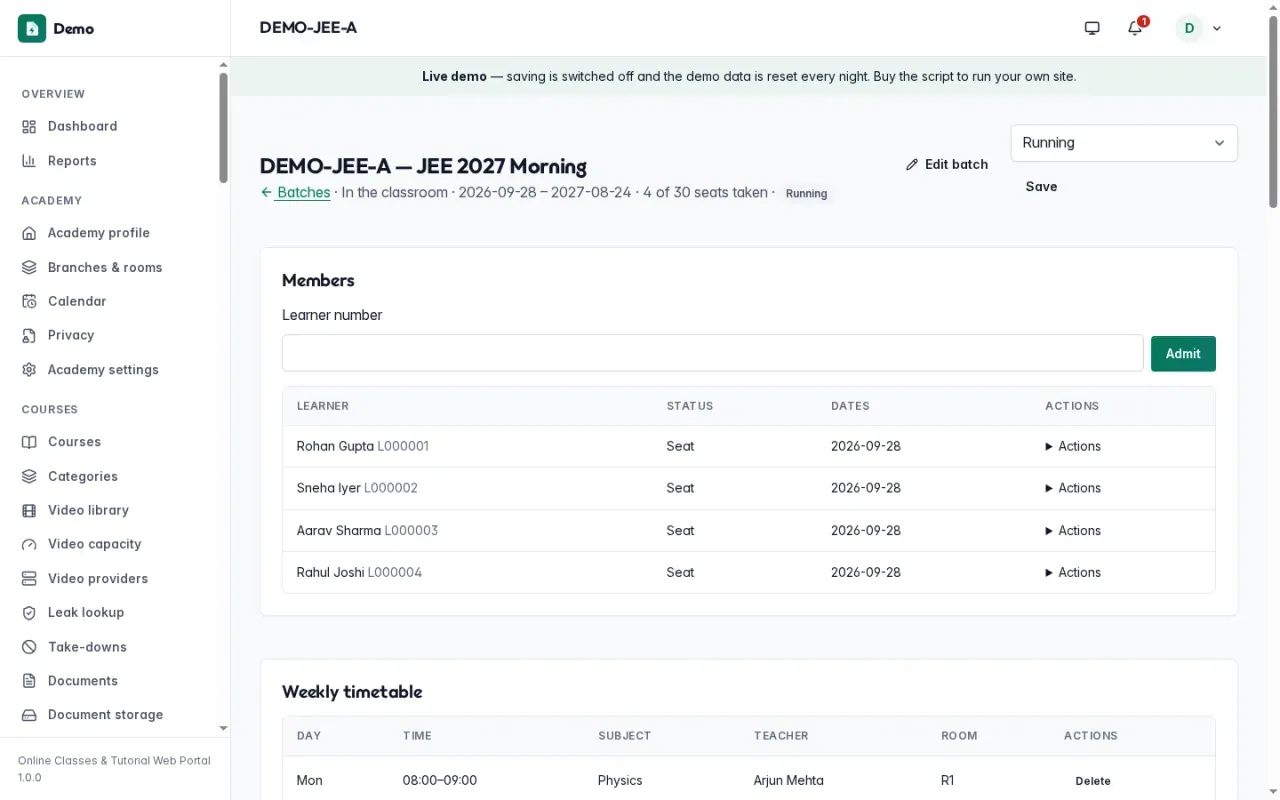Expand Actions for Rohan Gupta

1073,446
